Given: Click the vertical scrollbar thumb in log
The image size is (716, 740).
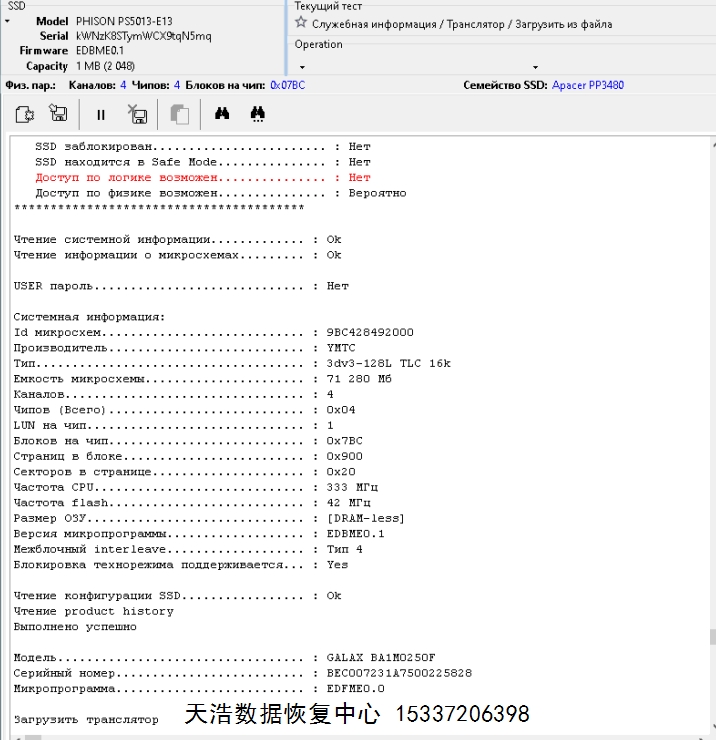Looking at the screenshot, I should point(712,636).
